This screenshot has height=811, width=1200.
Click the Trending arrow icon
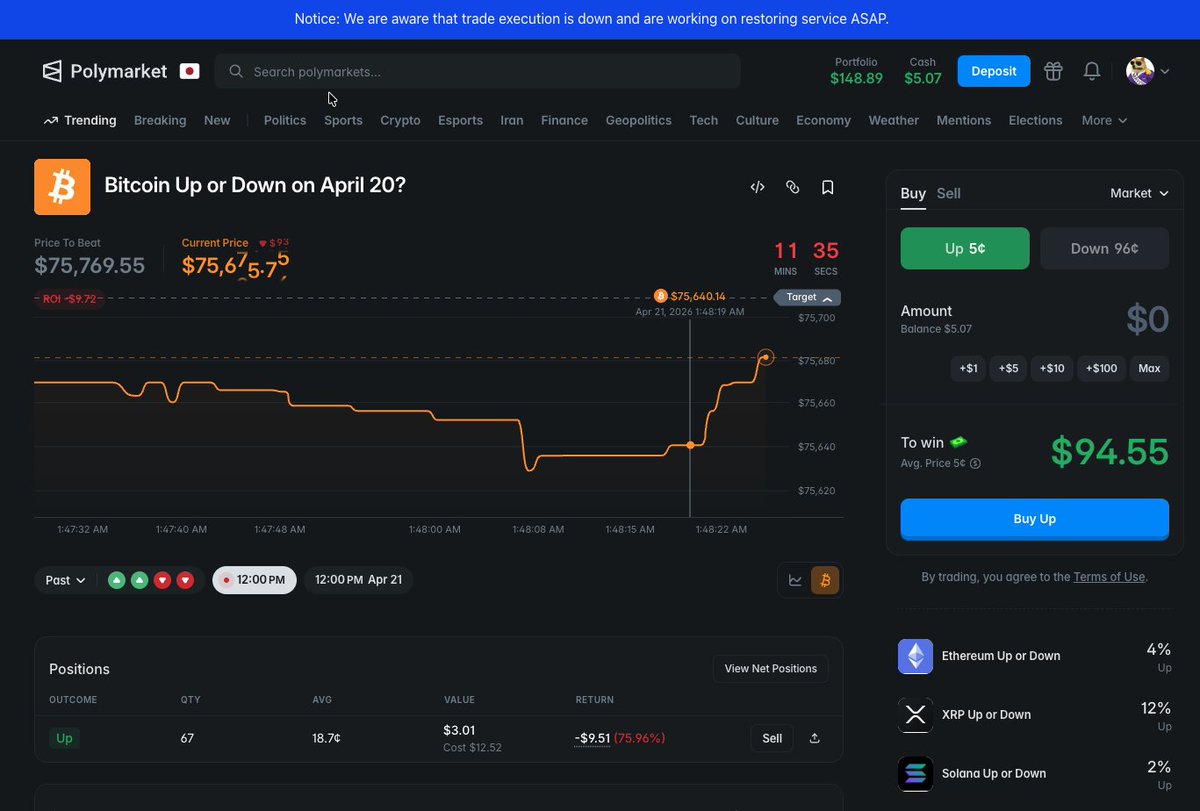point(51,120)
